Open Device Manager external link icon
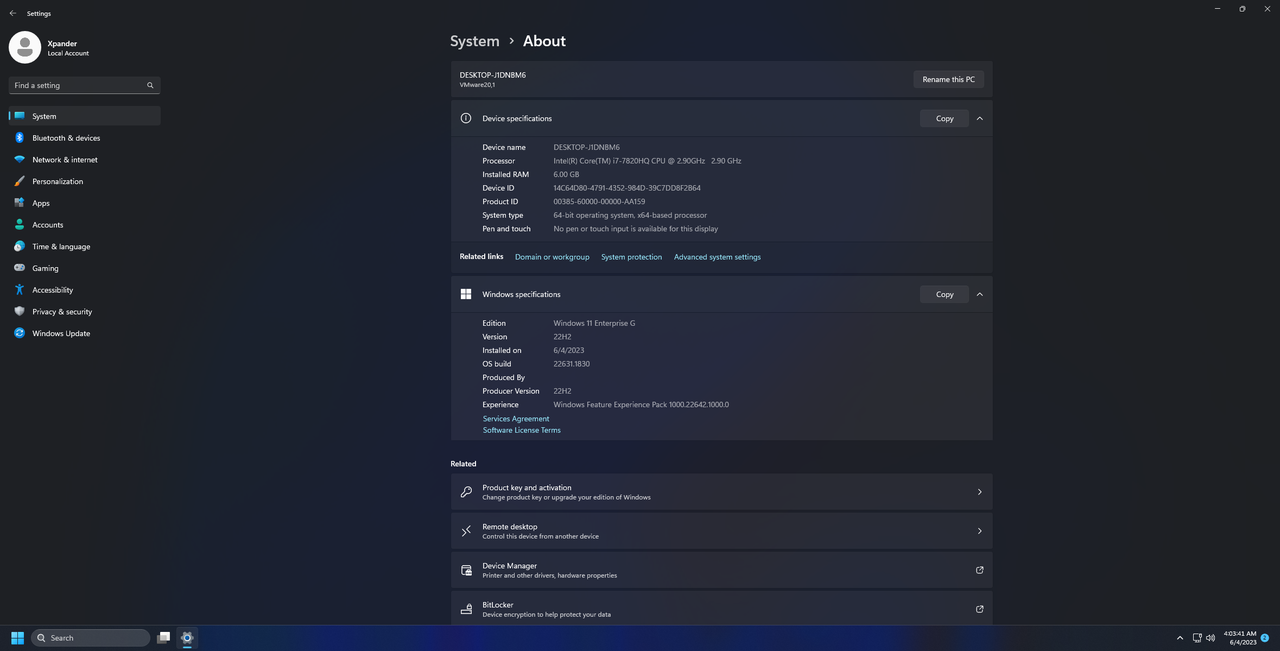 coord(979,570)
